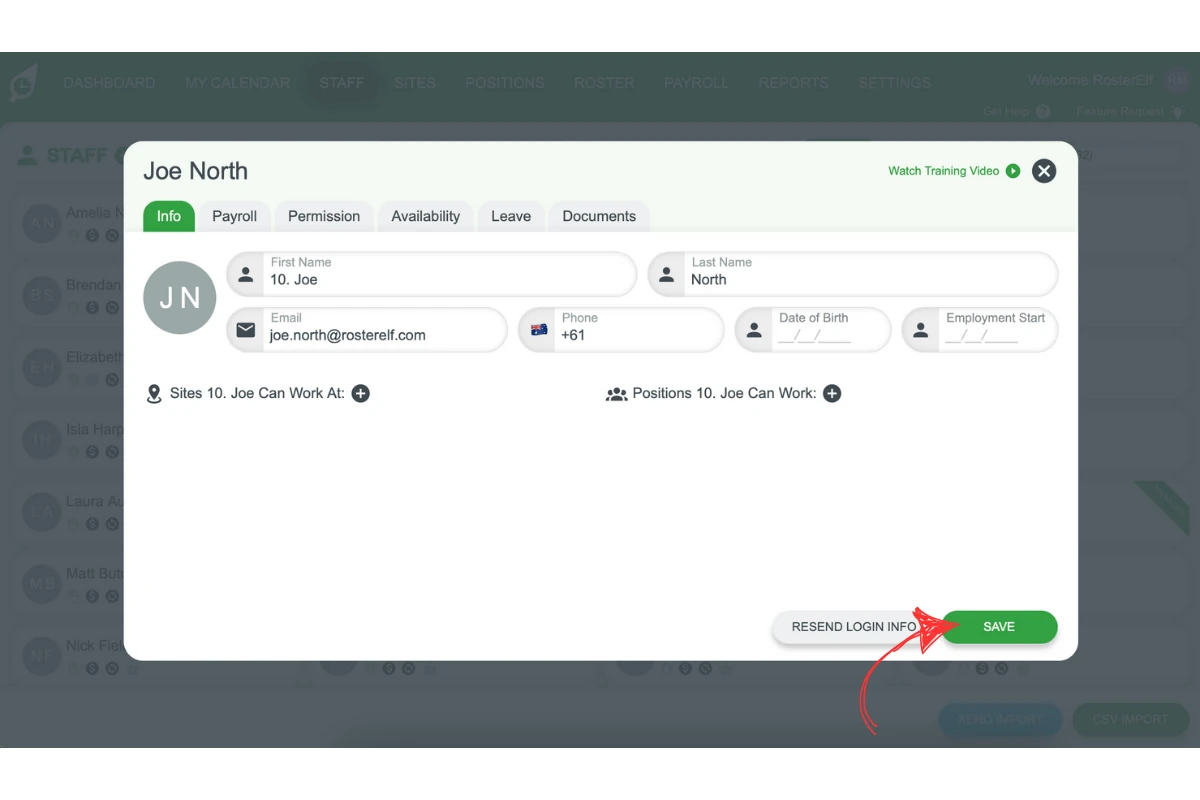Select the Nick staff row in the background
Screen dimensions: 1200x800
pyautogui.click(x=70, y=655)
